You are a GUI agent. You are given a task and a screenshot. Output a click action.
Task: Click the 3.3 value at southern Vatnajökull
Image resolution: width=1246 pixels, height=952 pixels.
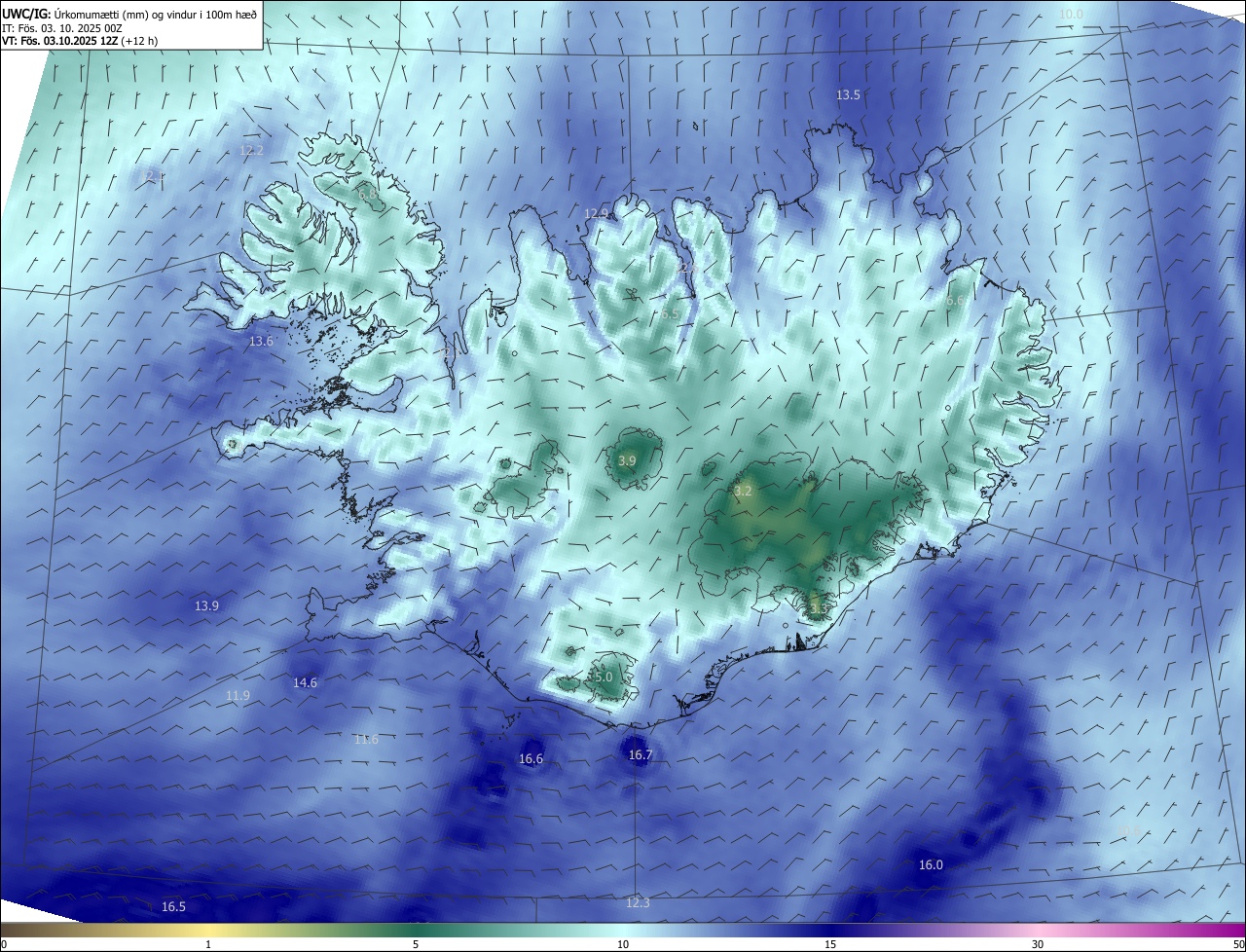[818, 608]
